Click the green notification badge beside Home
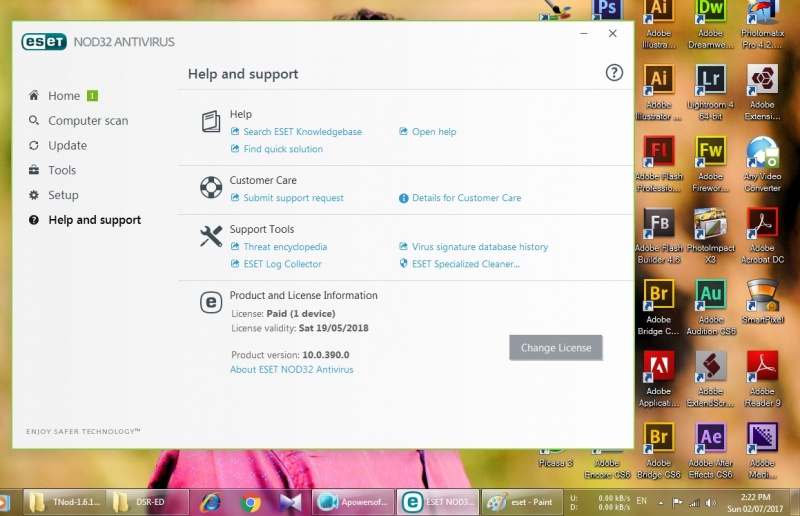This screenshot has height=516, width=800. point(92,95)
